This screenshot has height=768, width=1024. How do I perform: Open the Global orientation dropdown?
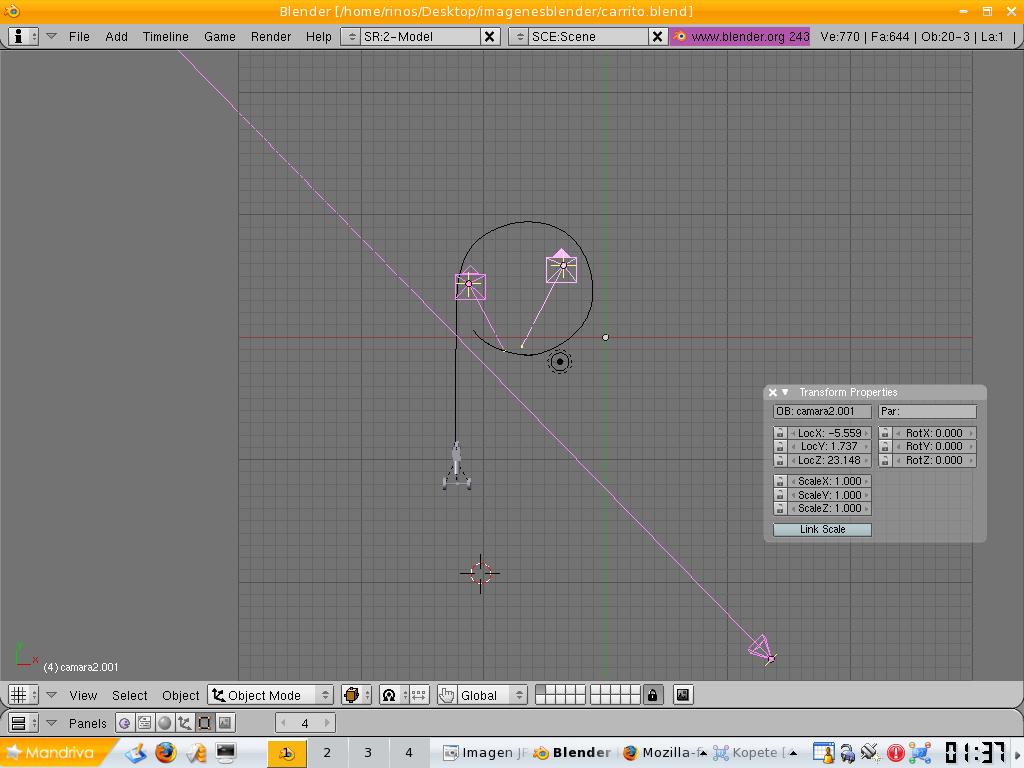pos(491,695)
